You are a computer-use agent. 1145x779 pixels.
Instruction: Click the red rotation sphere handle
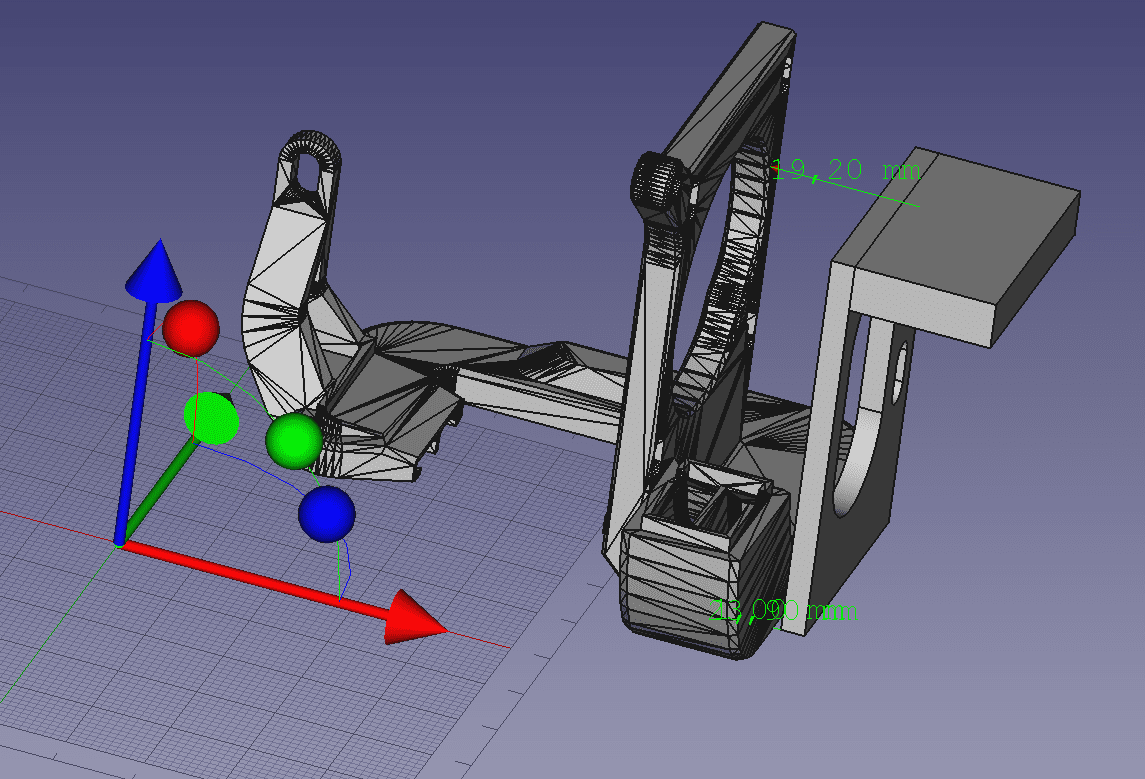(x=191, y=329)
